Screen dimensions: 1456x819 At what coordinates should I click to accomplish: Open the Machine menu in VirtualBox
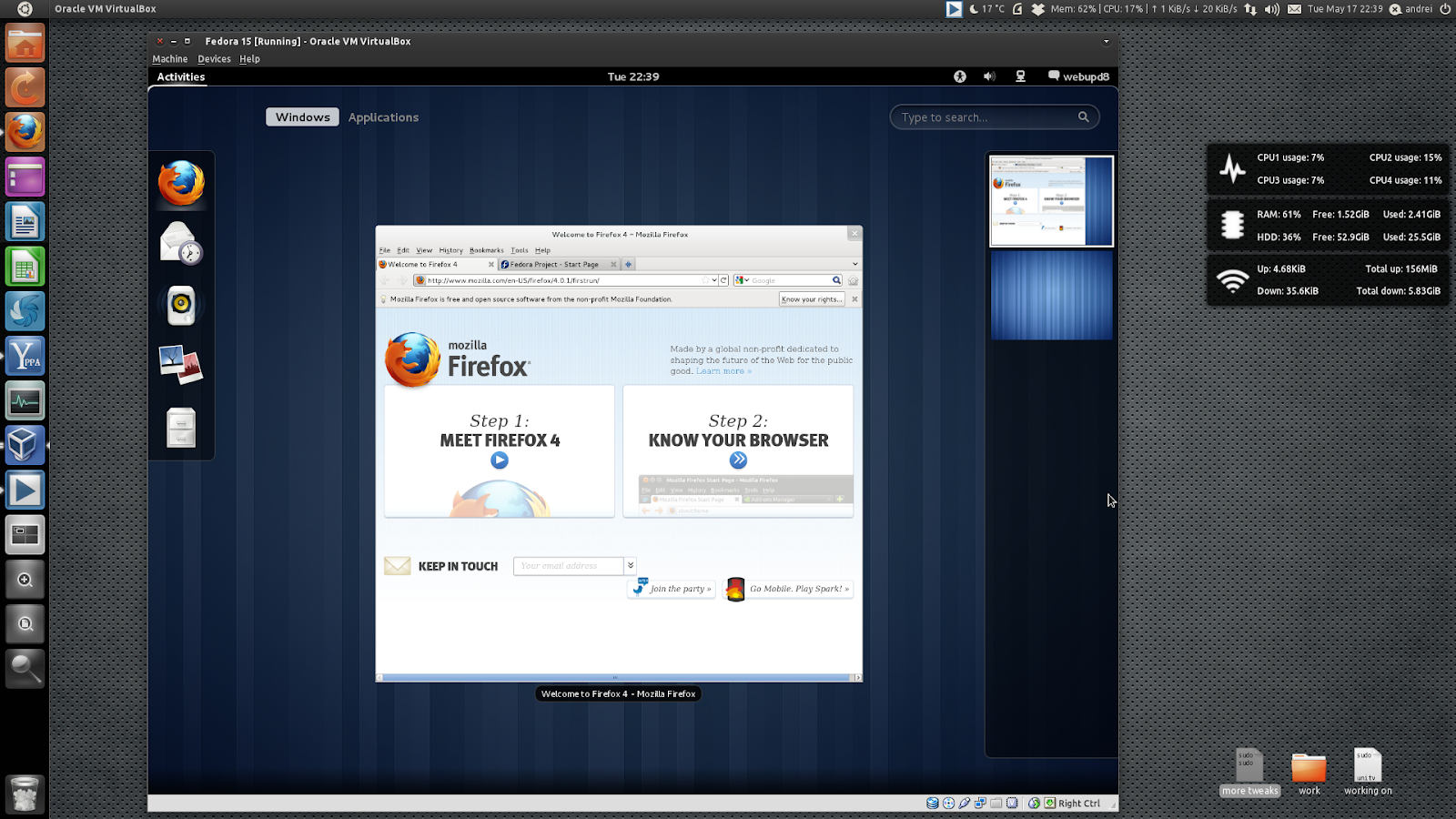(169, 59)
